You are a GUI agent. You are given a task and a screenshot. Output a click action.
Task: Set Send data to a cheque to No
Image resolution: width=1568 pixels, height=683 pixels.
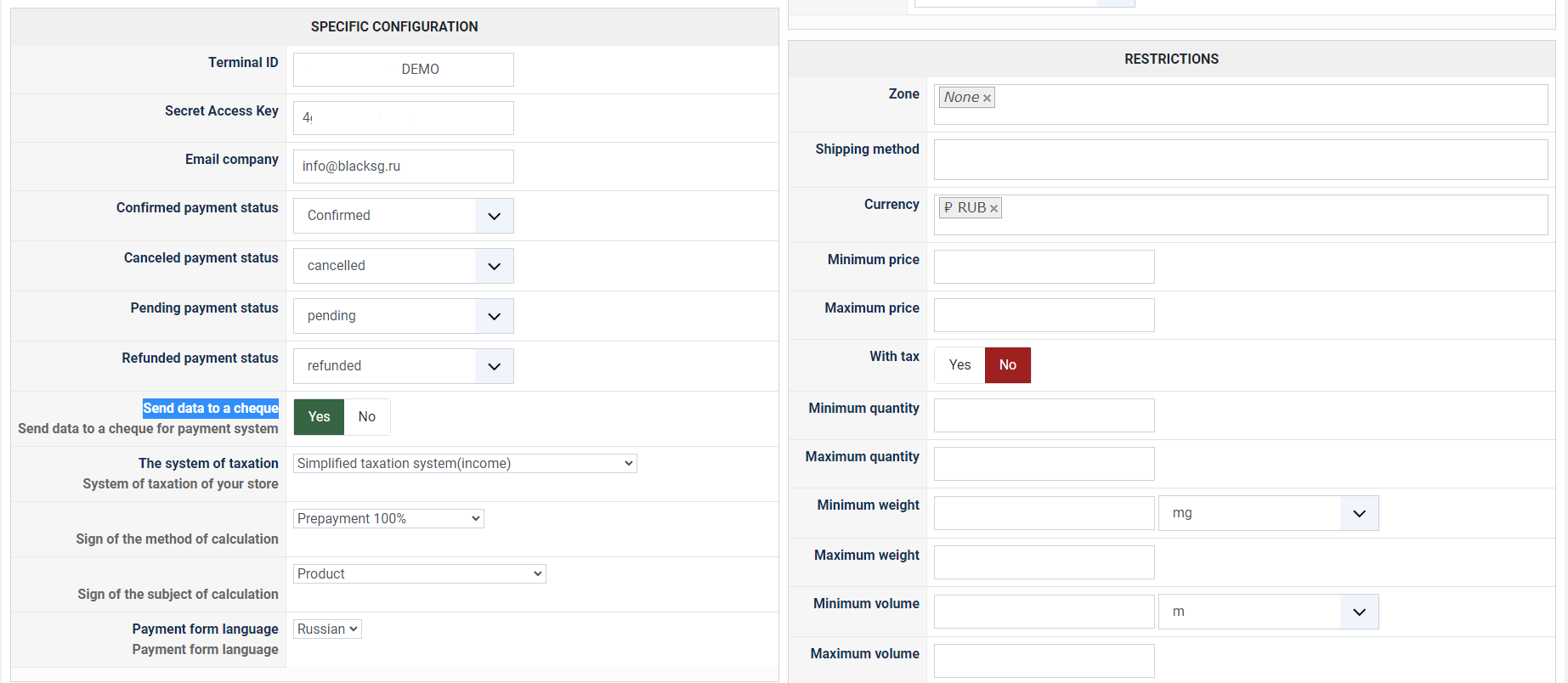366,417
